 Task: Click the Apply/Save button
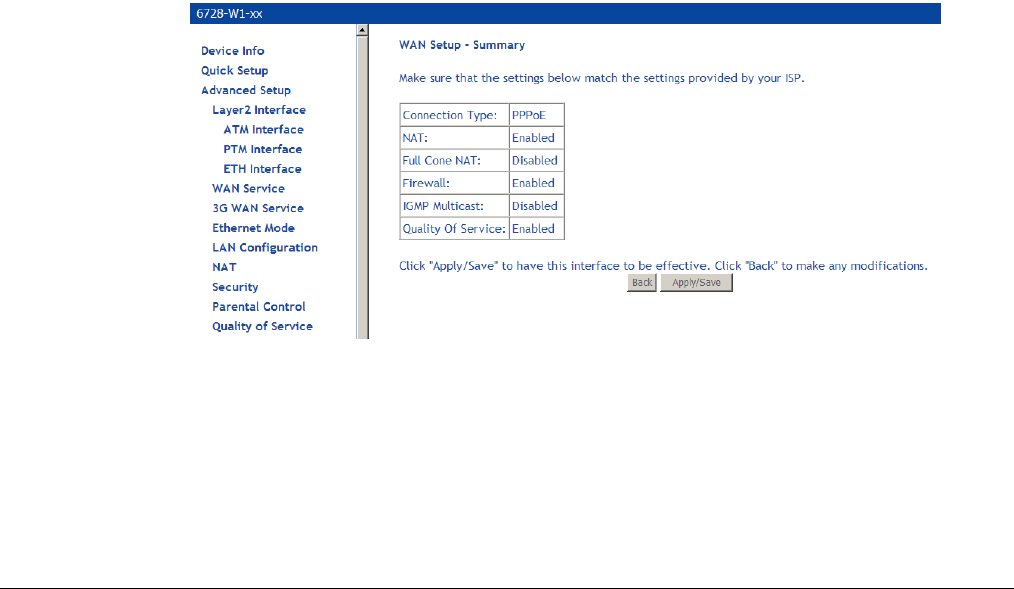[696, 283]
